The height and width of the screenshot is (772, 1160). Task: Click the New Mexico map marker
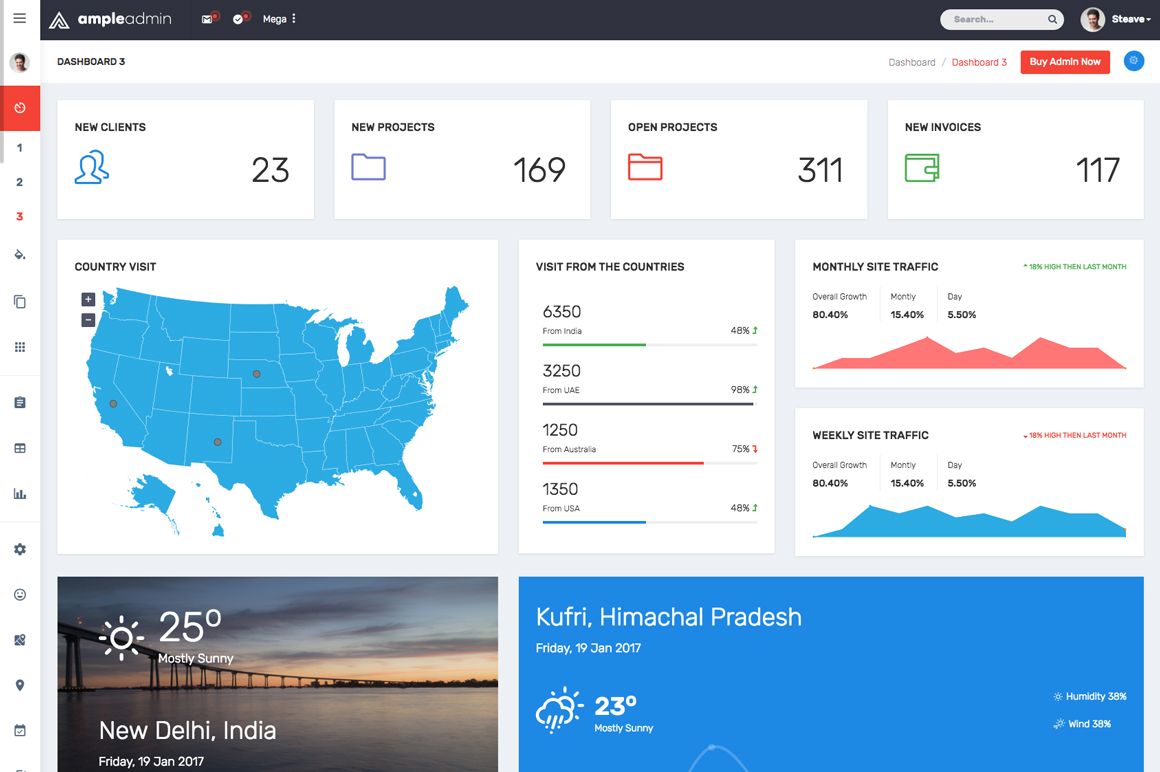(218, 442)
